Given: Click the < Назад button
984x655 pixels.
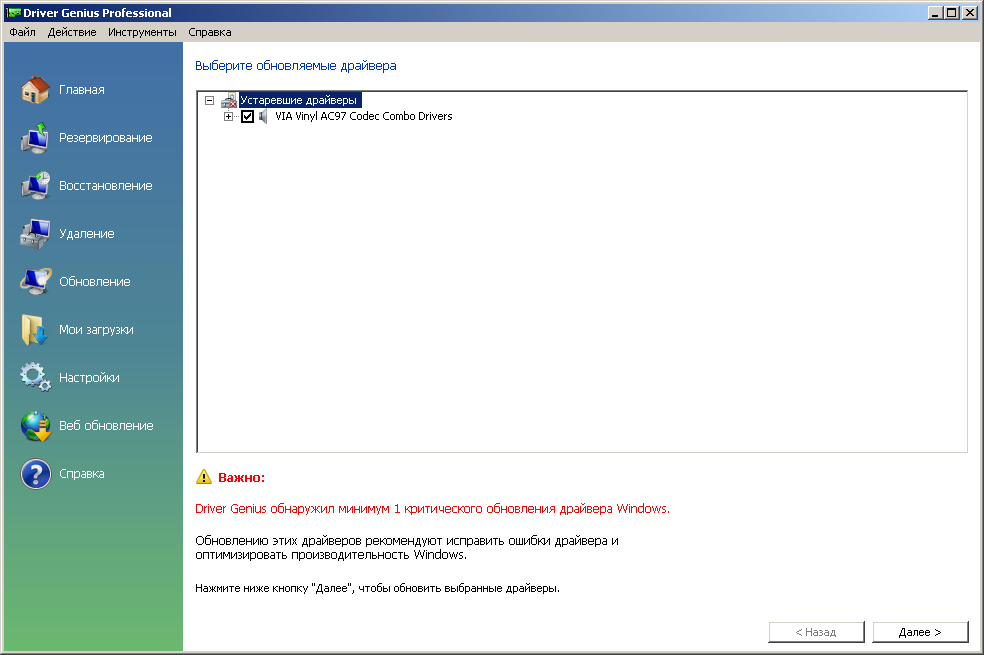Looking at the screenshot, I should (x=816, y=632).
